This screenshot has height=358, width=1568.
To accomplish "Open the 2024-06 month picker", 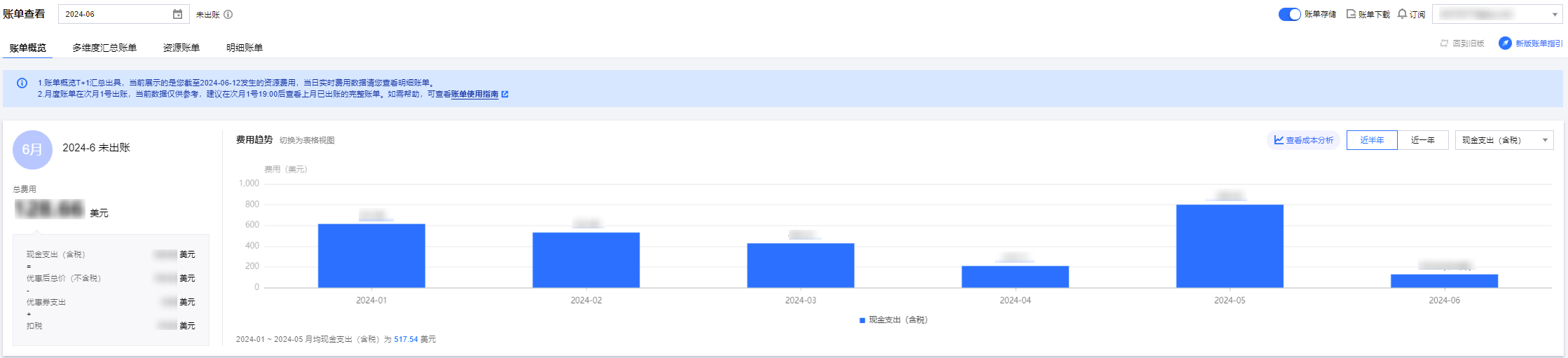I will pyautogui.click(x=116, y=14).
